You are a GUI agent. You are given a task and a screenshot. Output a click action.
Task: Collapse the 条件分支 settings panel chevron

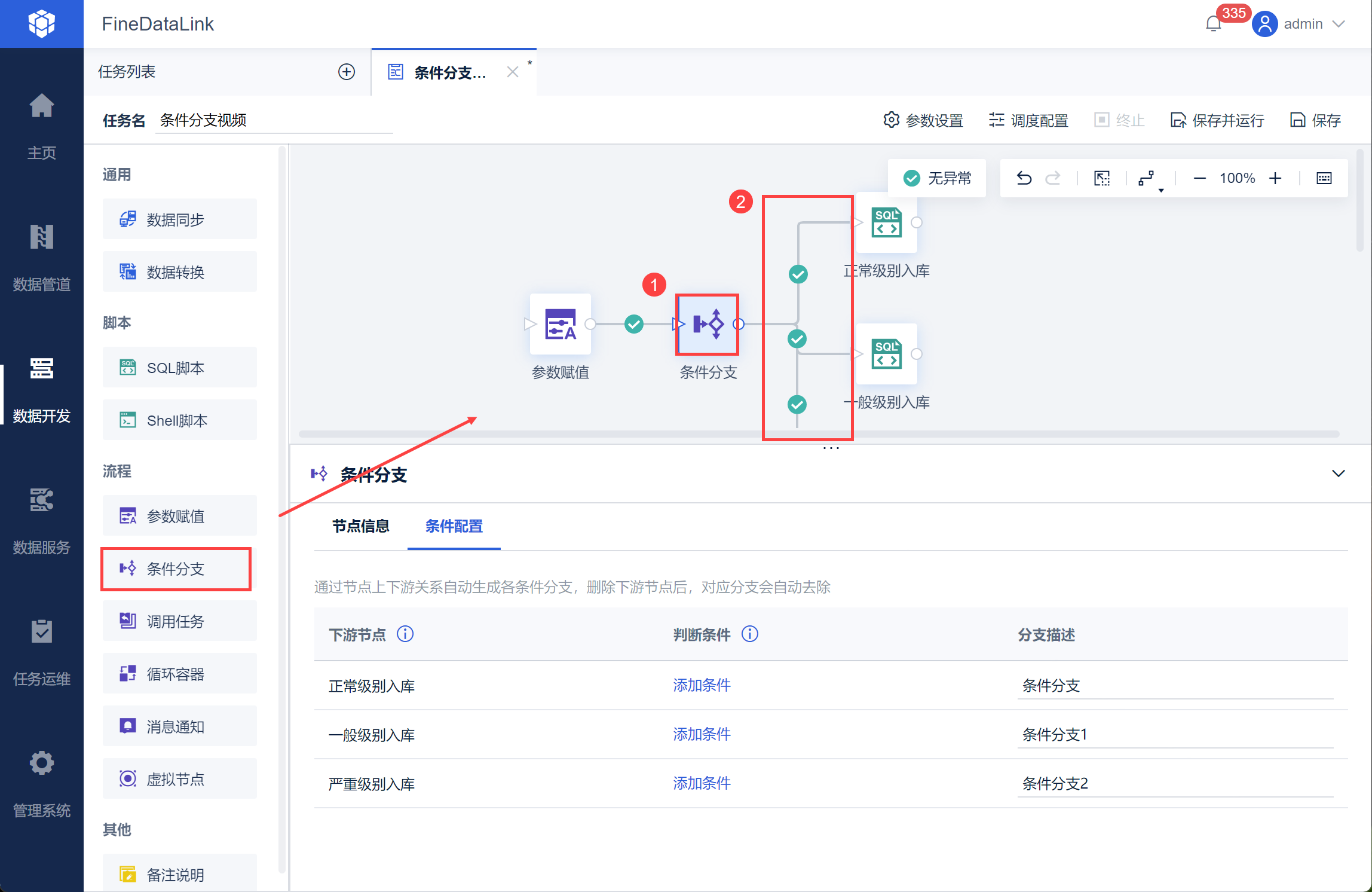[1338, 474]
